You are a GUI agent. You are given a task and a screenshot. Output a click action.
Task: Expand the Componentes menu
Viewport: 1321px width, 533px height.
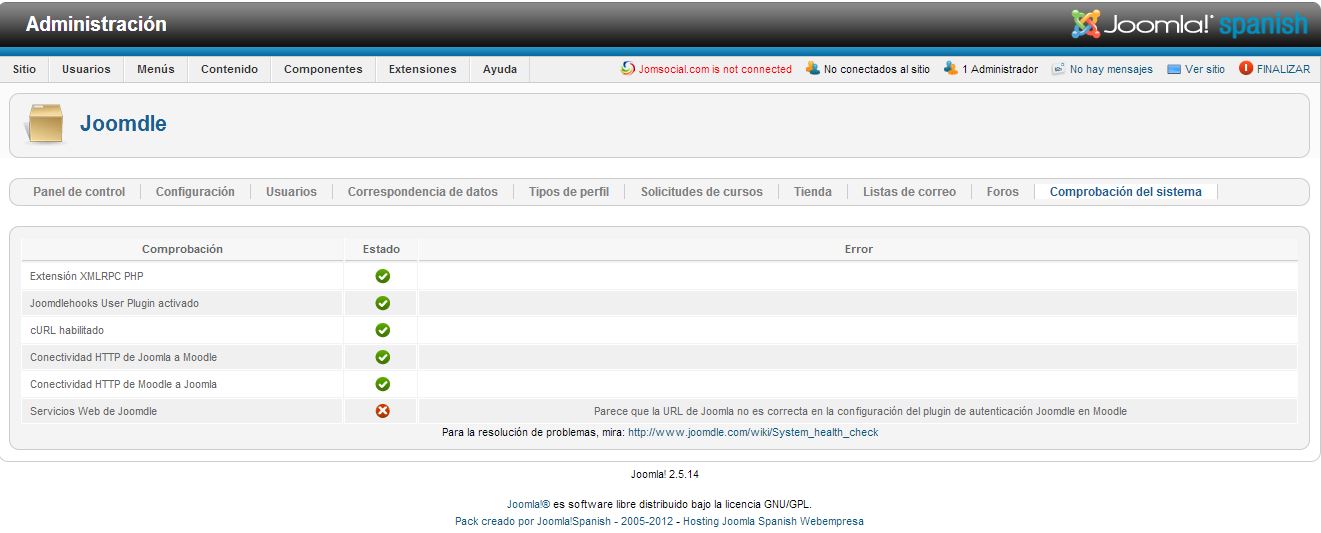point(323,69)
